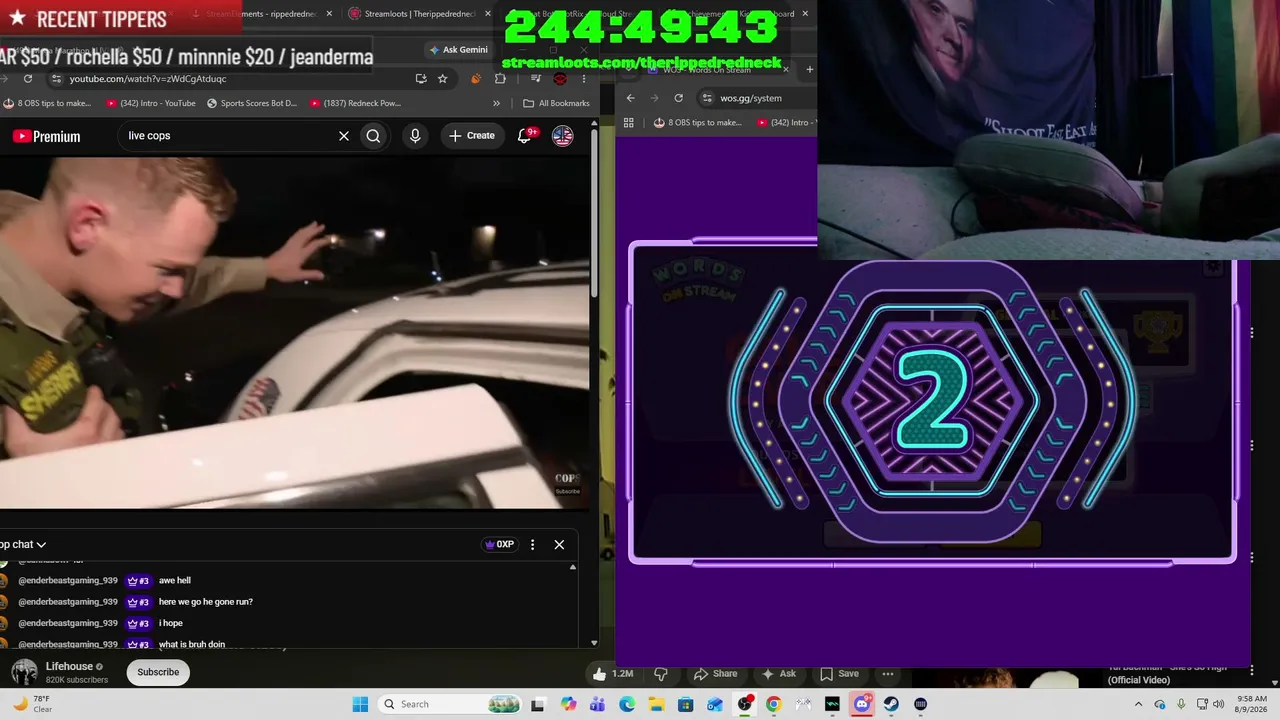The height and width of the screenshot is (720, 1280).
Task: Click the 'i hope' chat message
Action: (170, 623)
